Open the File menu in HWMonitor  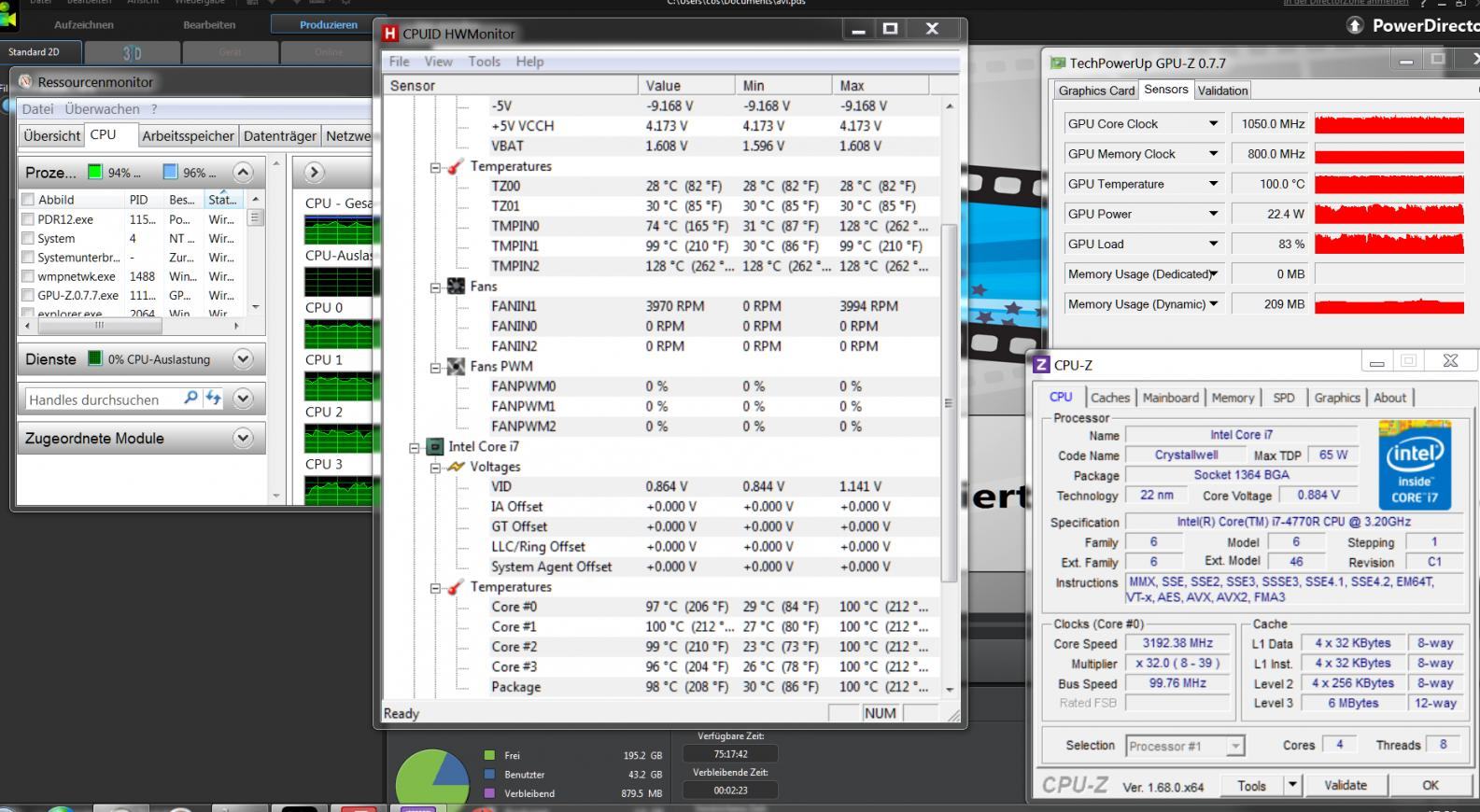pos(399,62)
